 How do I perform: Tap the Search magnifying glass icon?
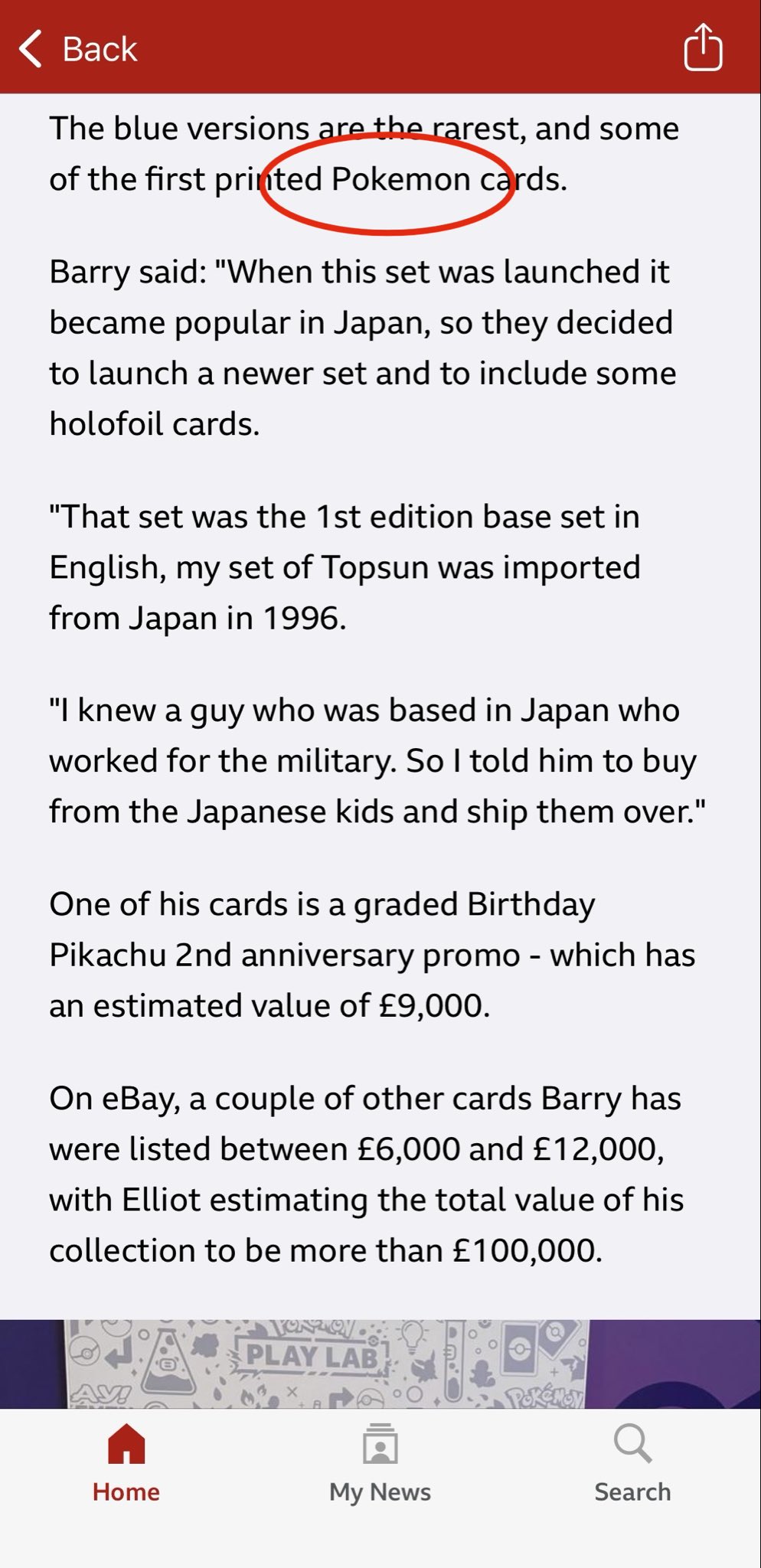pos(632,1443)
